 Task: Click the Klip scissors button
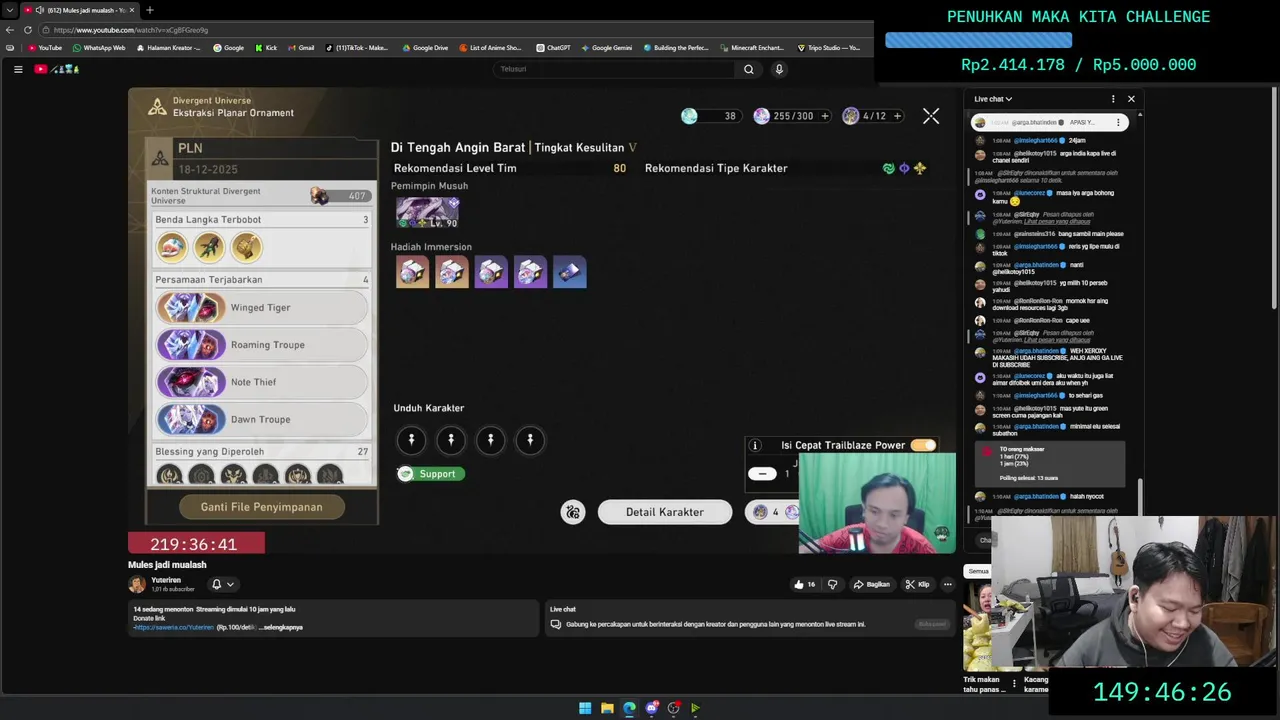pyautogui.click(x=917, y=584)
